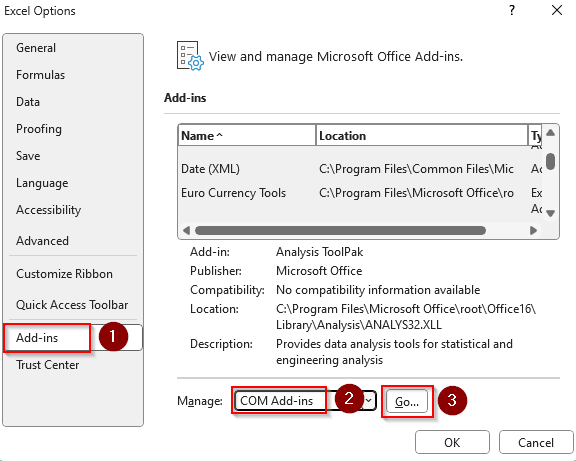
Task: Click the add-ins gear list icon
Action: pyautogui.click(x=190, y=56)
